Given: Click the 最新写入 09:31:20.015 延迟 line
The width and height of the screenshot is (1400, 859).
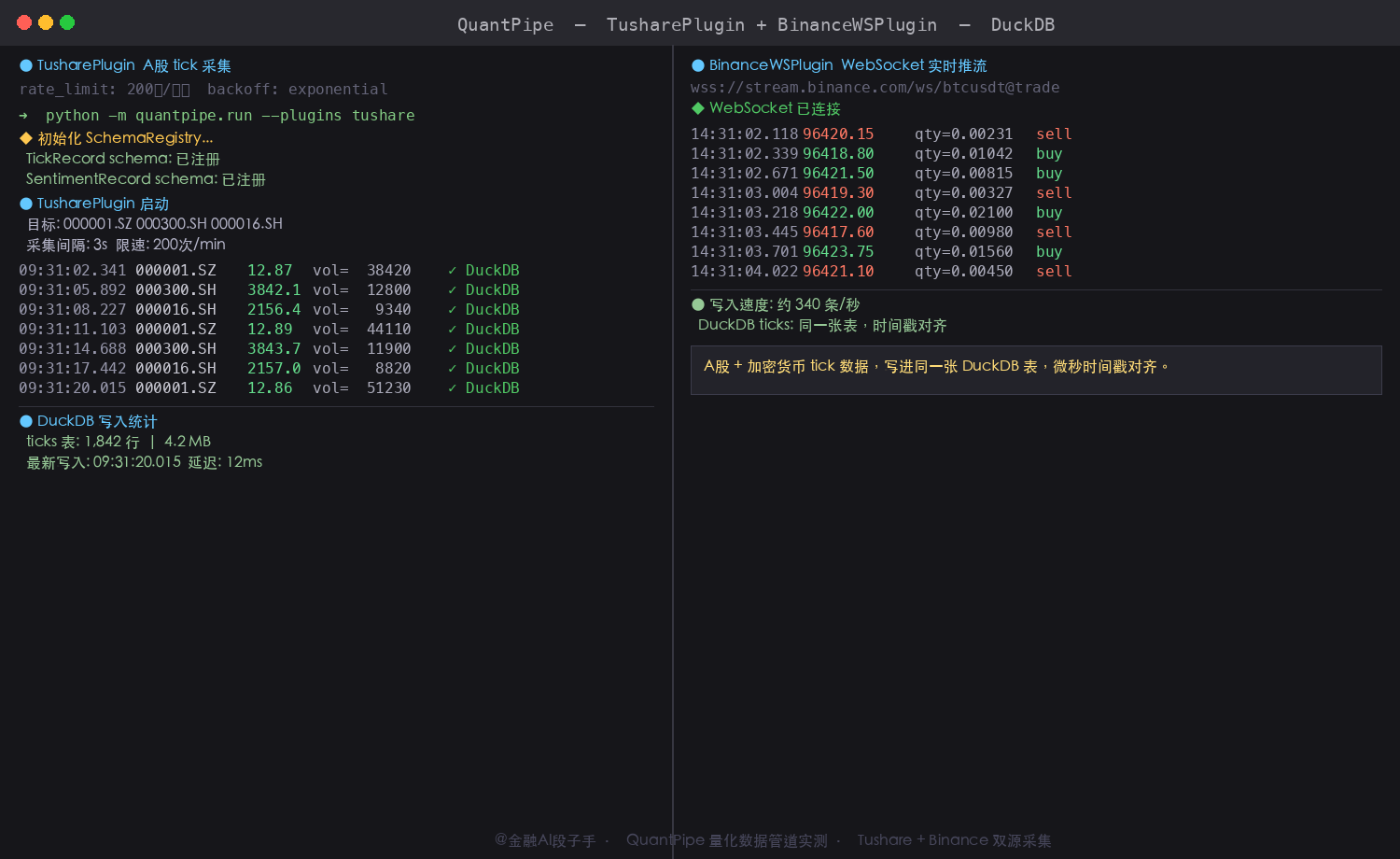Looking at the screenshot, I should click(145, 462).
